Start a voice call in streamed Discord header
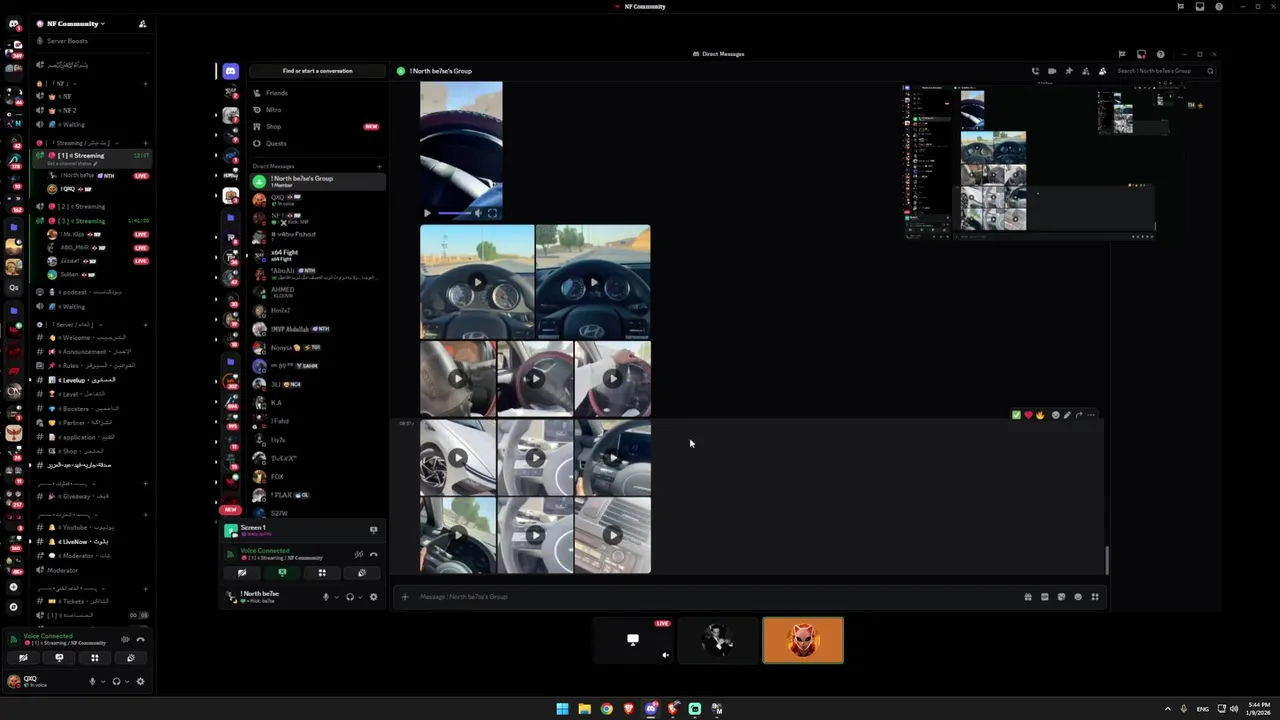 tap(1035, 71)
